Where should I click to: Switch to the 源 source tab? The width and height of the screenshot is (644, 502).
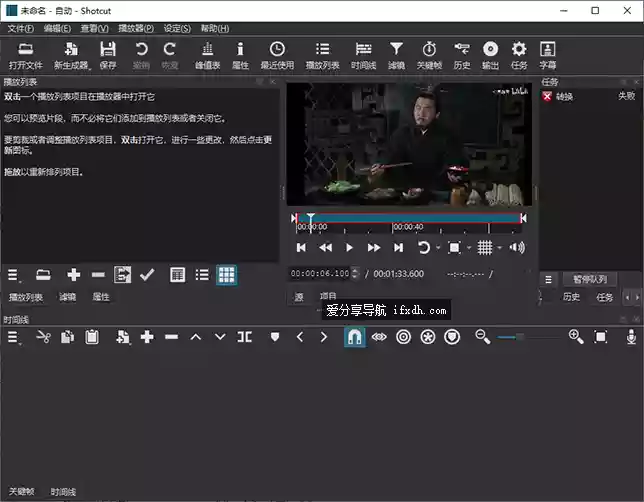[299, 297]
